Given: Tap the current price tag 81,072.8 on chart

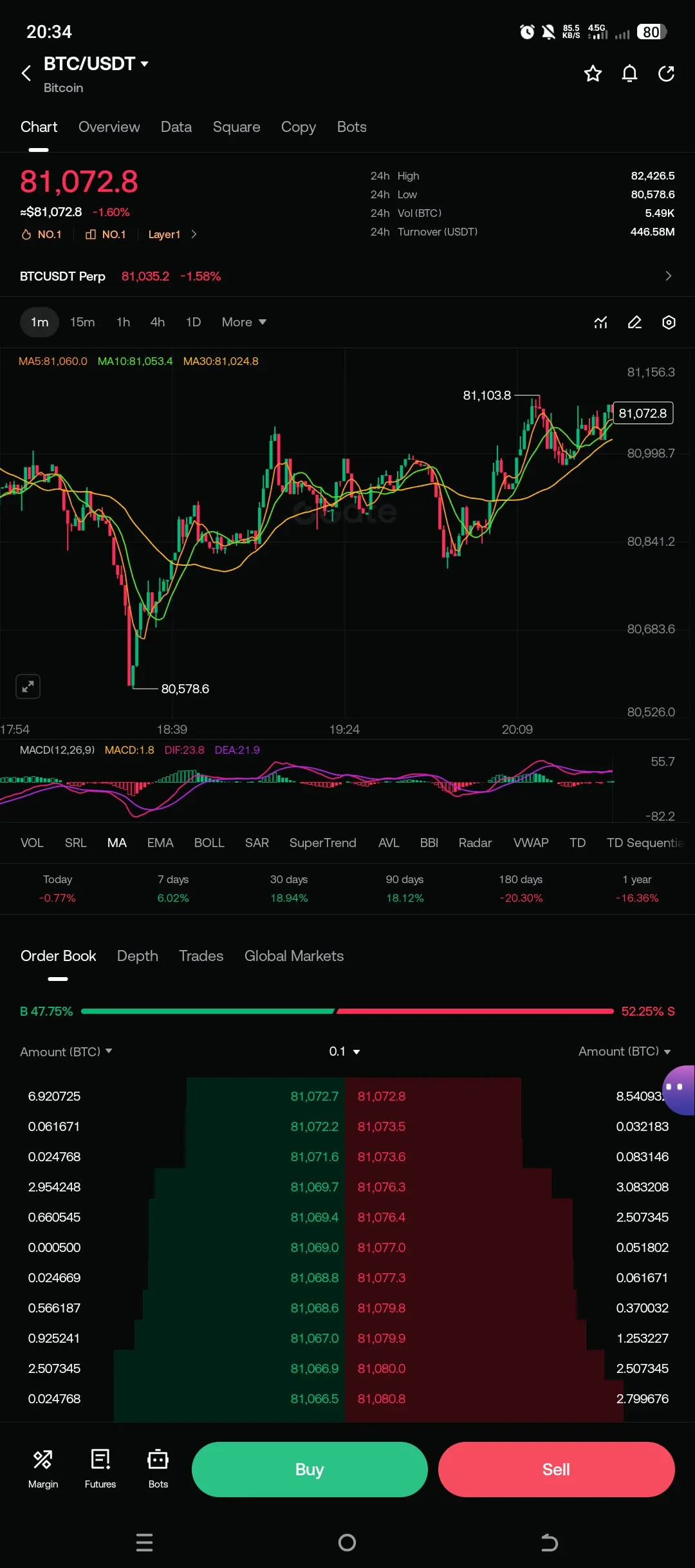Looking at the screenshot, I should [643, 413].
